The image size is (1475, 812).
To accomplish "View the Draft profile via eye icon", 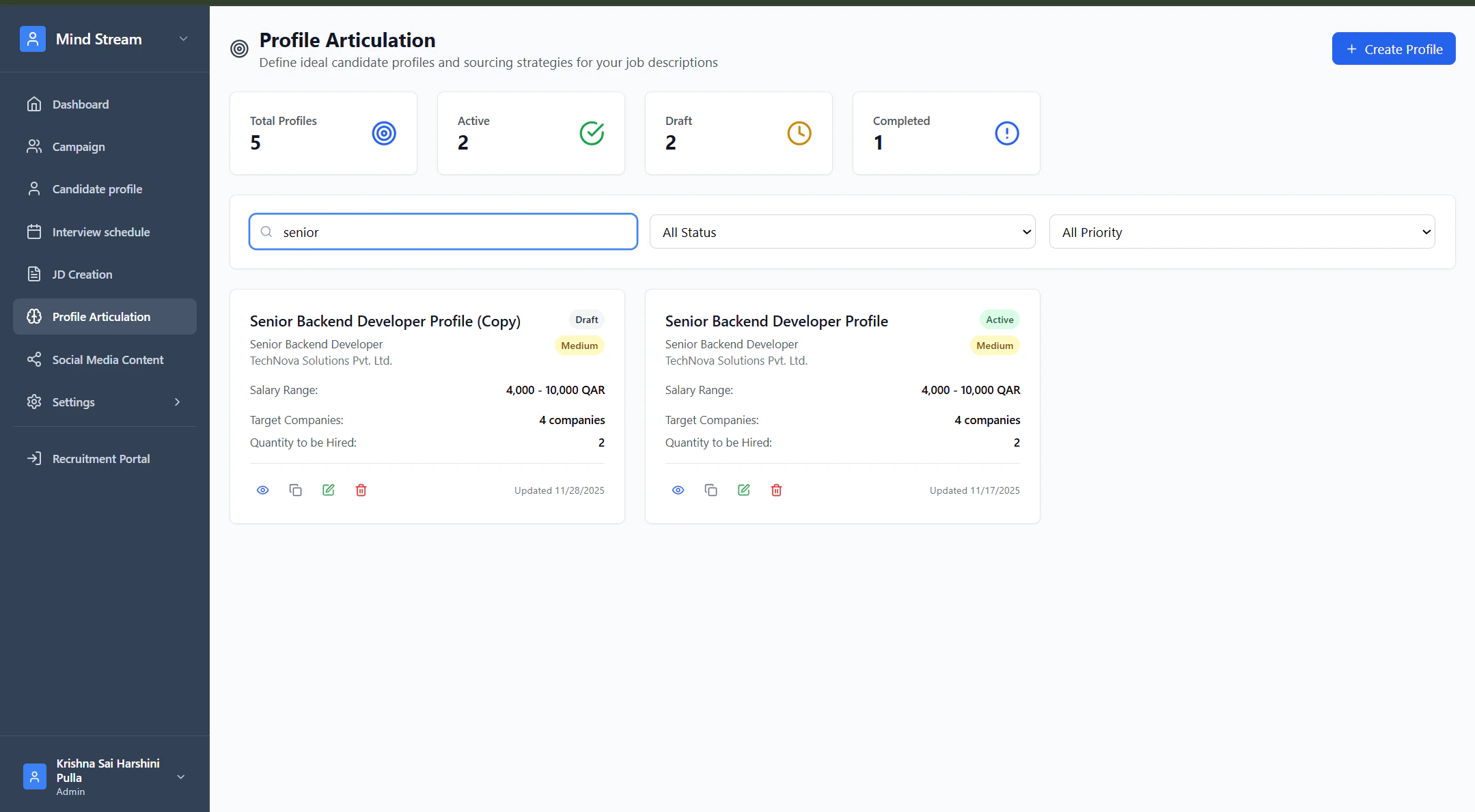I will 262,490.
